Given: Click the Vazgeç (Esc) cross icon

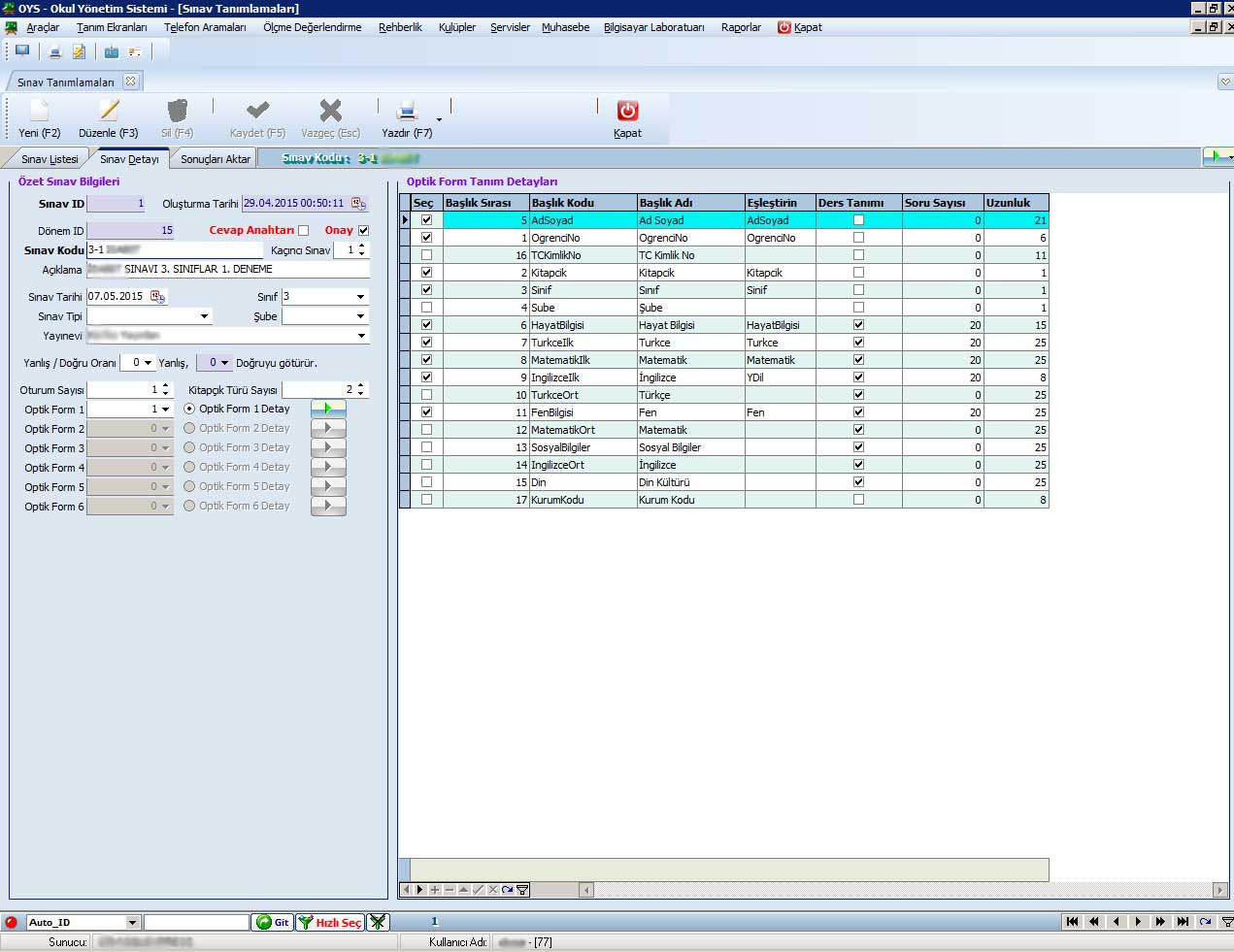Looking at the screenshot, I should [x=331, y=111].
